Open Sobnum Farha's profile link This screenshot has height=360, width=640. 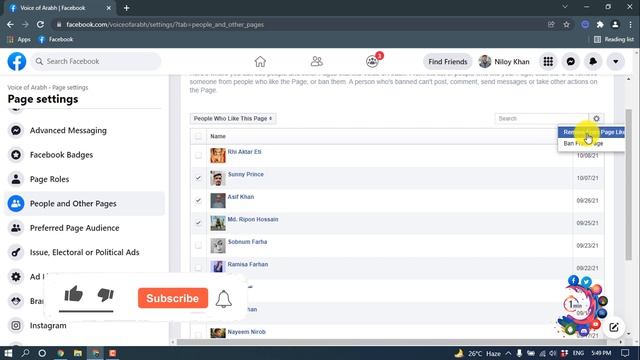(x=247, y=242)
